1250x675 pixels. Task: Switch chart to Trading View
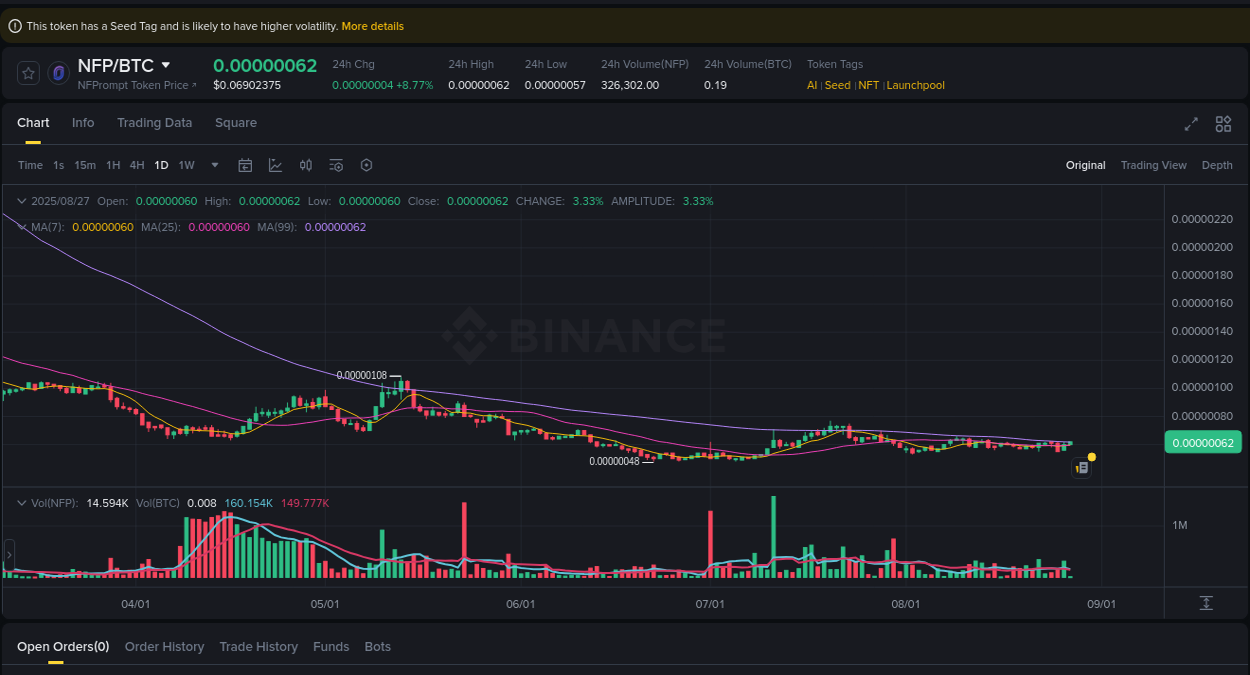pyautogui.click(x=1154, y=165)
